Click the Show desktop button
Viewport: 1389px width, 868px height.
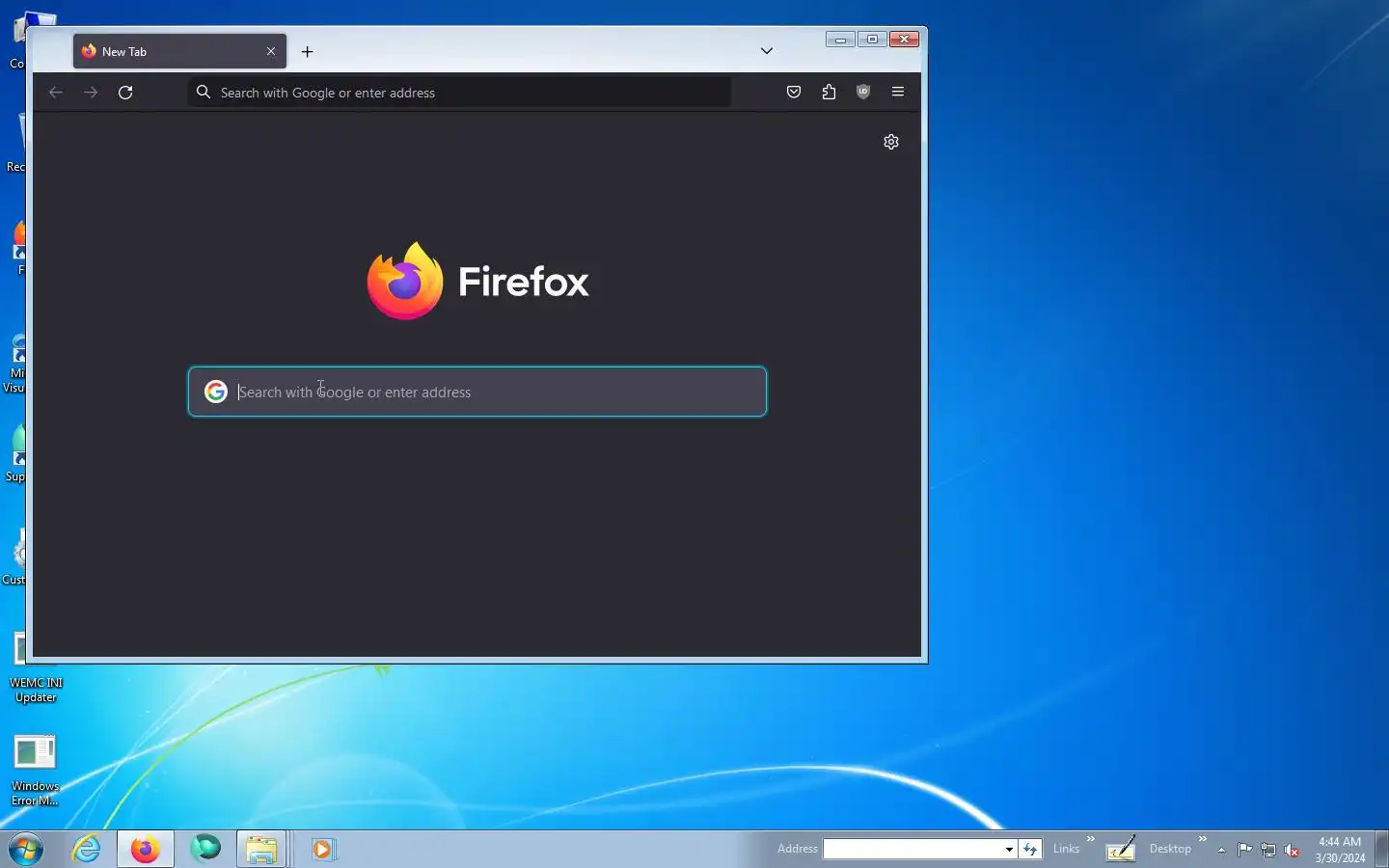(x=1381, y=850)
